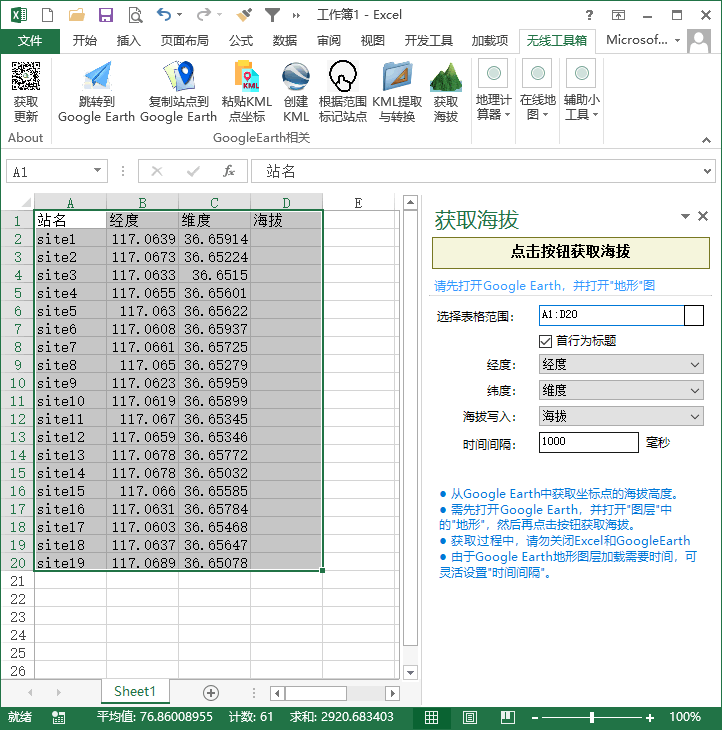Open the 数据 ribbon tab
The height and width of the screenshot is (730, 722).
tap(284, 41)
